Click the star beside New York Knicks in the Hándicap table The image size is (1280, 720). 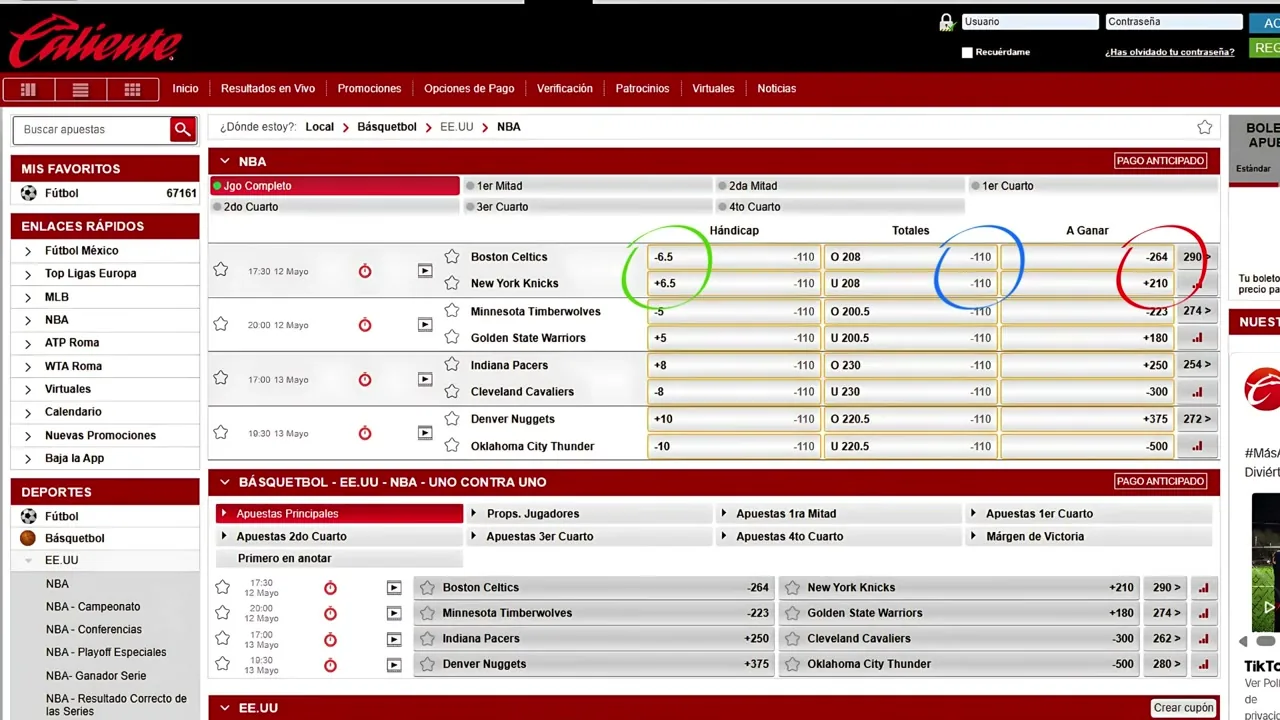click(452, 283)
